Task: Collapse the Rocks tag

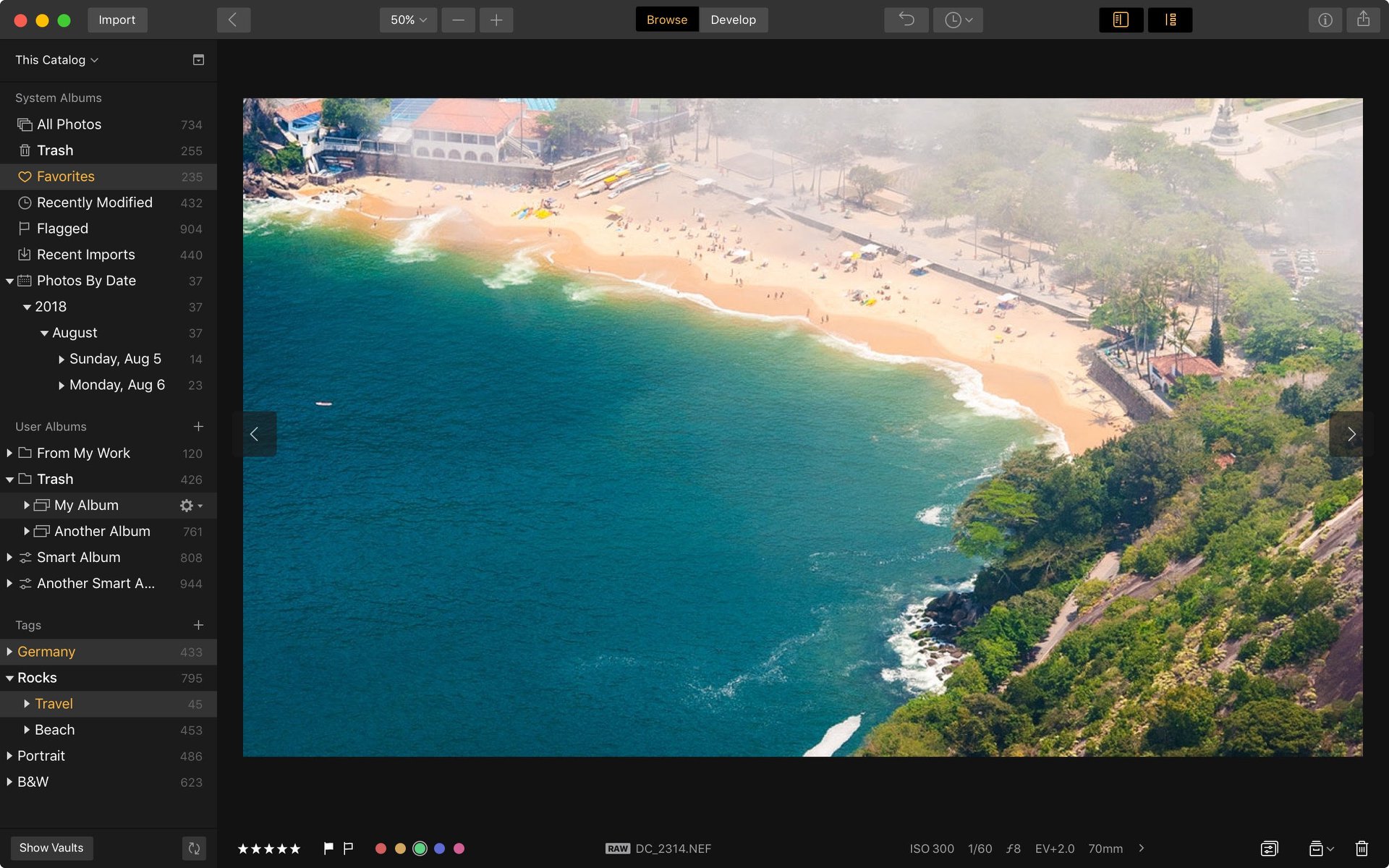Action: (x=9, y=678)
